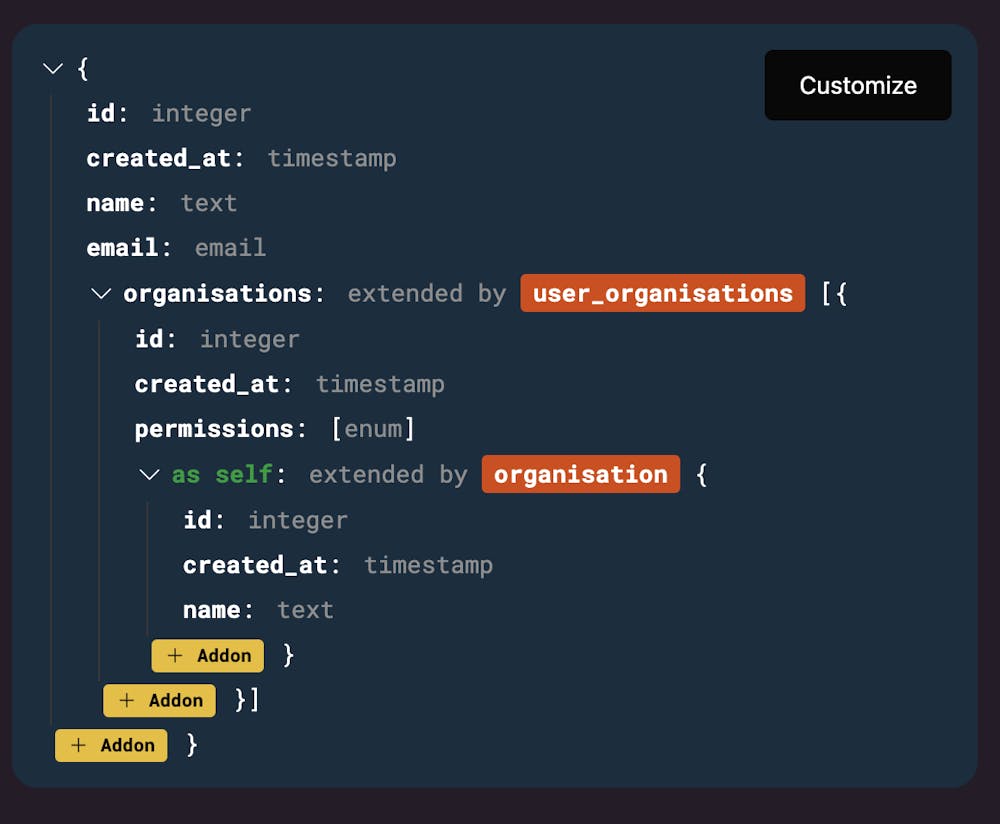Viewport: 1000px width, 824px height.
Task: Click the email type value
Action: tap(230, 248)
